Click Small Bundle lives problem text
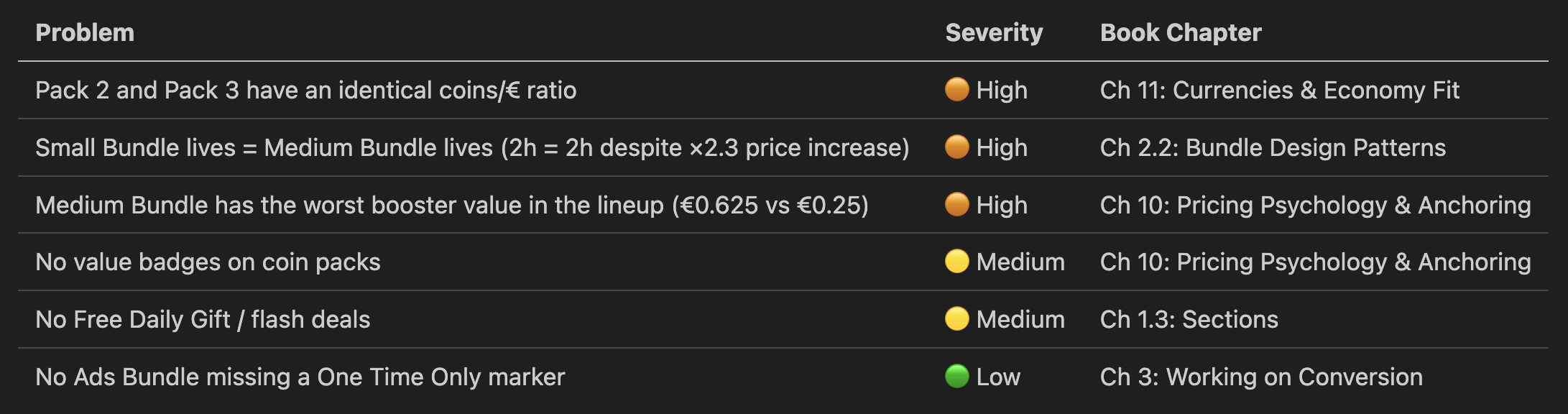Viewport: 1568px width, 414px height. 472,147
